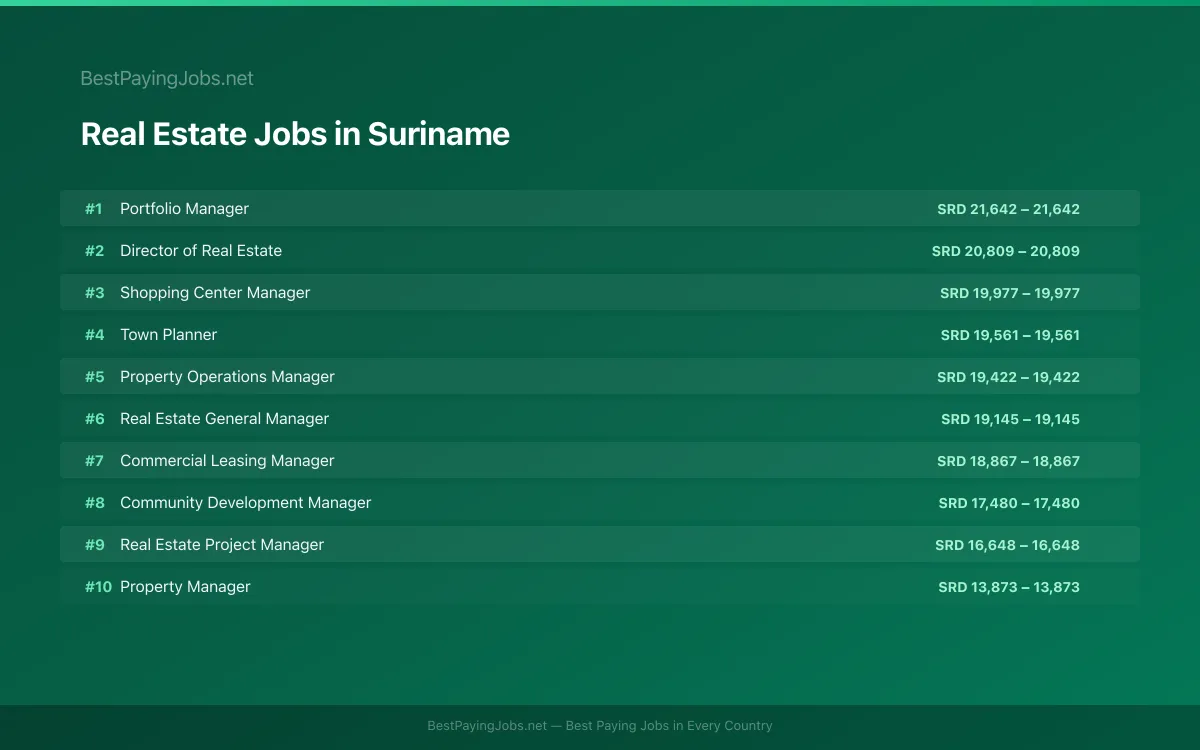1200x750 pixels.
Task: Click the #3 rank number
Action: 94,293
